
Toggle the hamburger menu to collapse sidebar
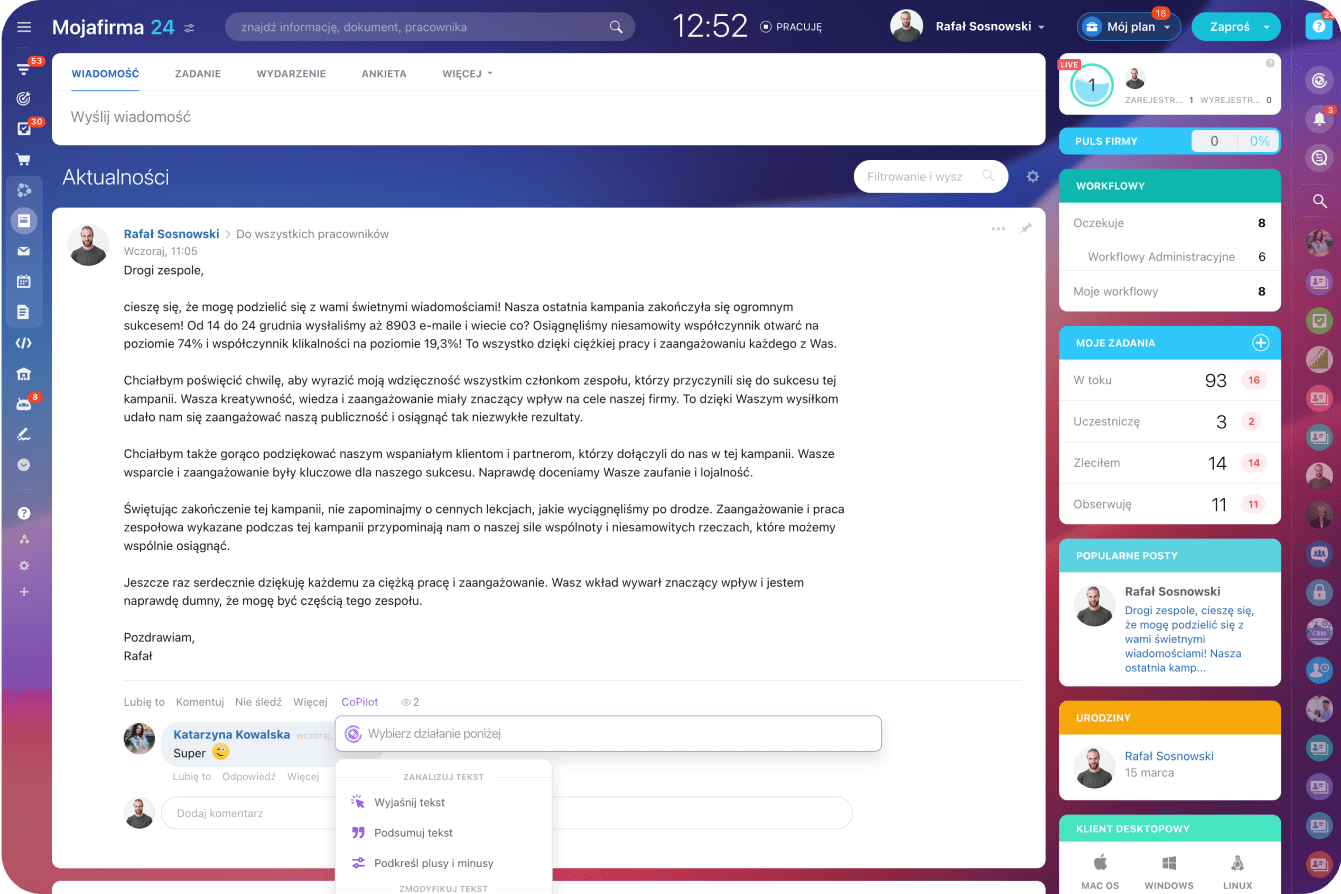pyautogui.click(x=24, y=27)
